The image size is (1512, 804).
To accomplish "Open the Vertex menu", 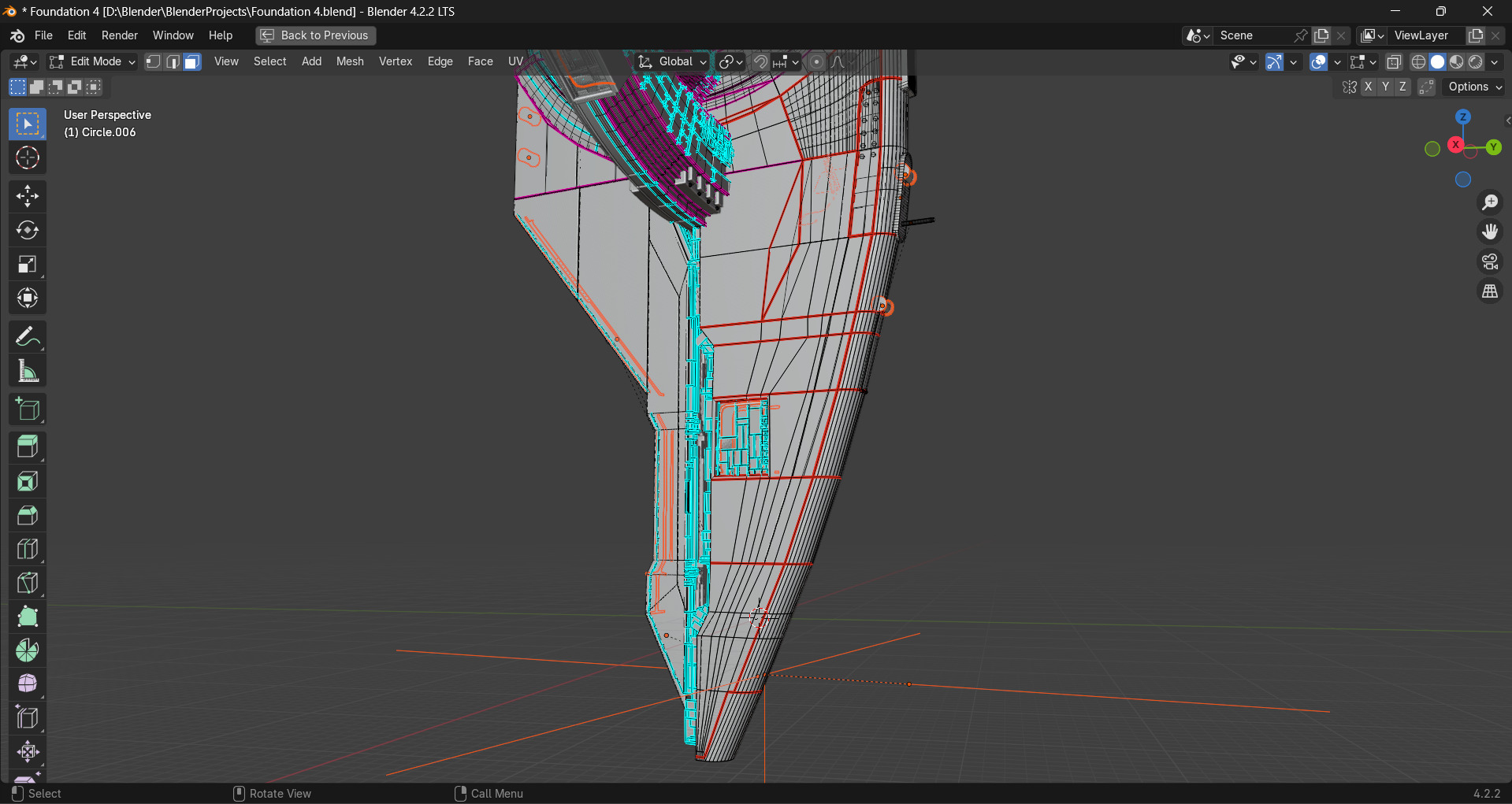I will pyautogui.click(x=396, y=62).
